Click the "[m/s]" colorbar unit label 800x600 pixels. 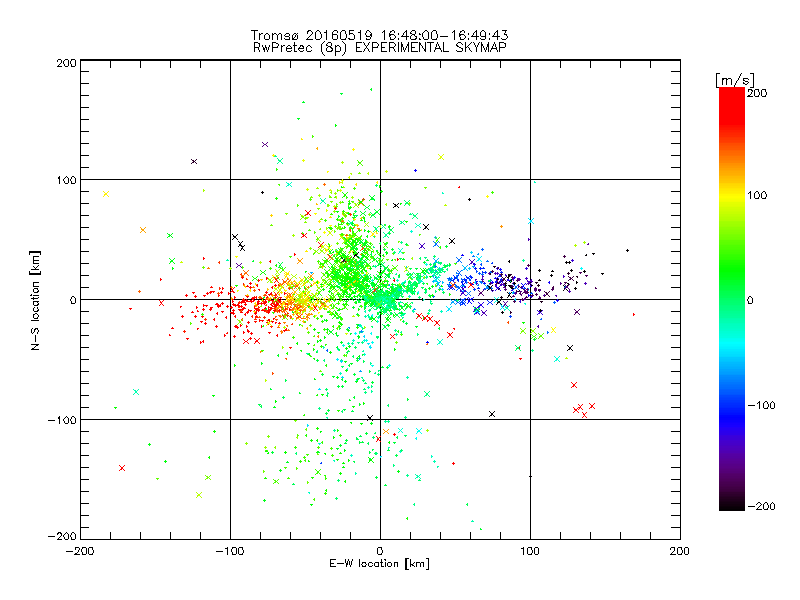[x=735, y=81]
